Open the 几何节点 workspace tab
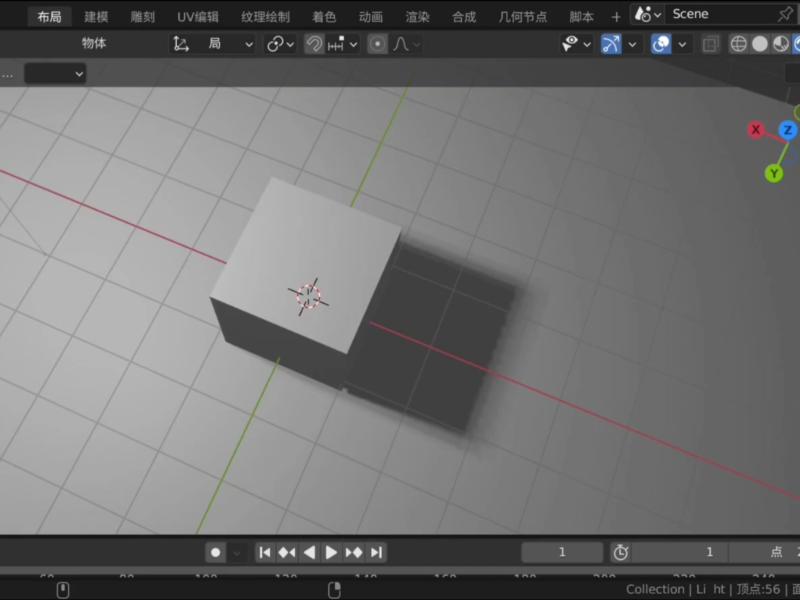The height and width of the screenshot is (600, 800). 522,16
